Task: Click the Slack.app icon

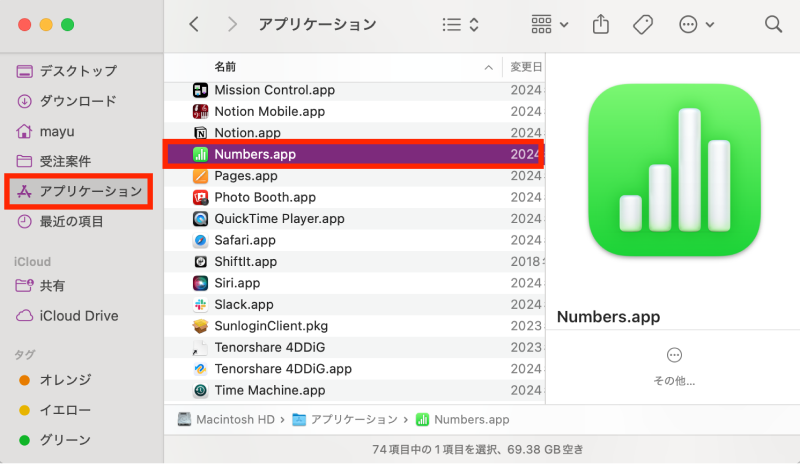Action: click(201, 305)
